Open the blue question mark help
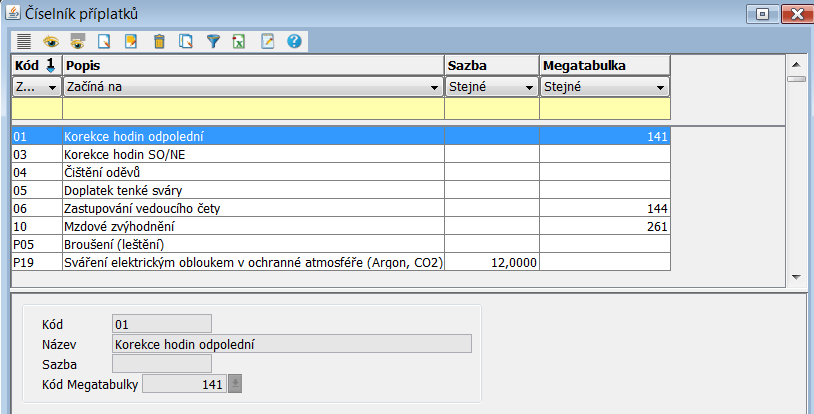814x414 pixels. tap(293, 41)
